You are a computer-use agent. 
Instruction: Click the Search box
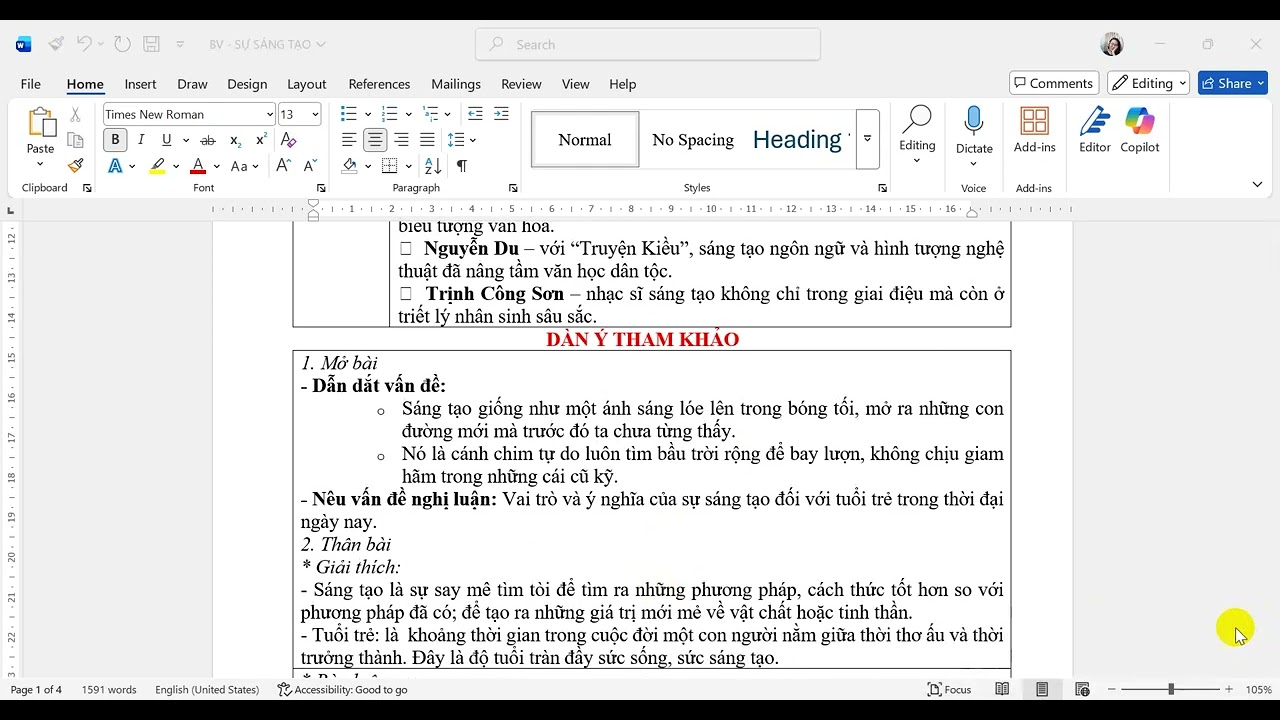click(x=648, y=44)
